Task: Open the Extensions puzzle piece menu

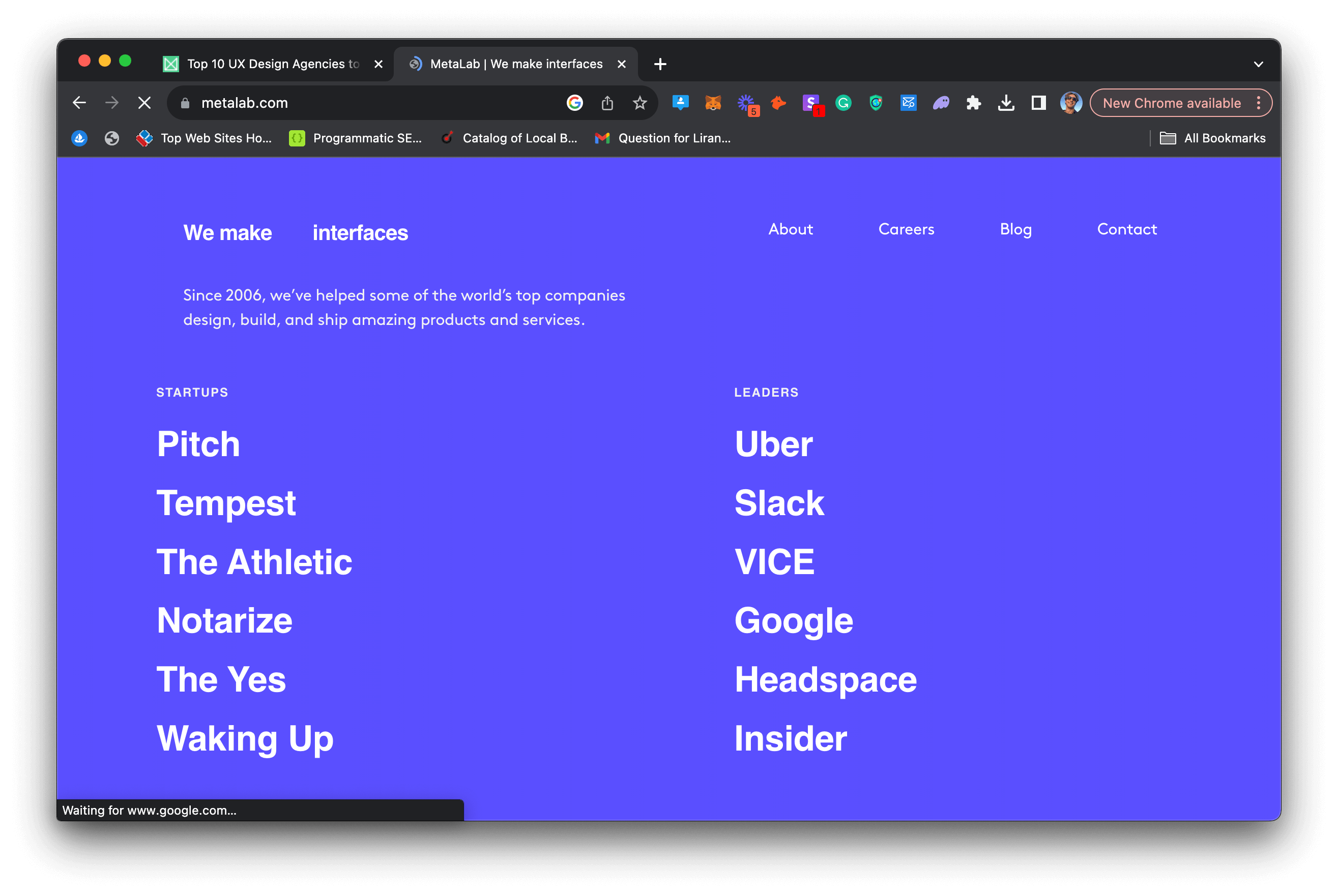Action: pos(973,103)
